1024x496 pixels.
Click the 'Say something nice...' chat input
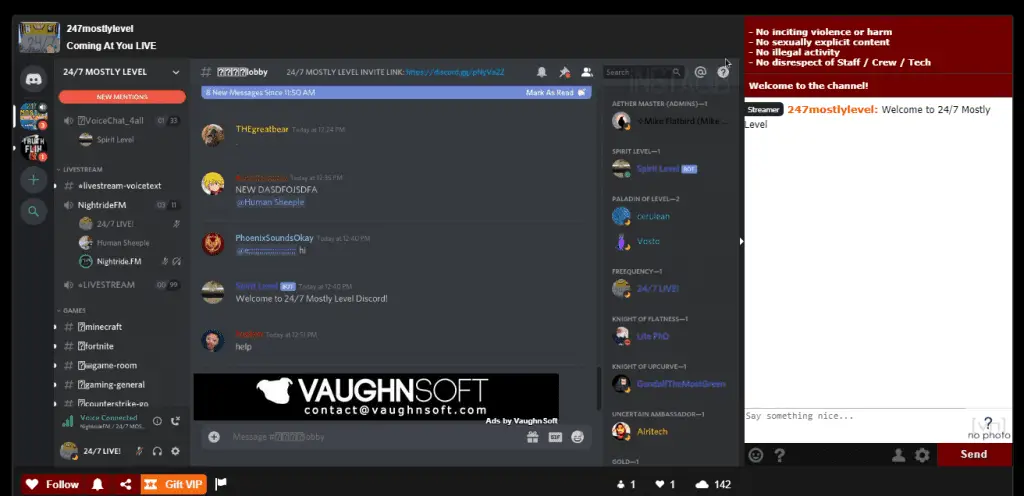click(854, 426)
